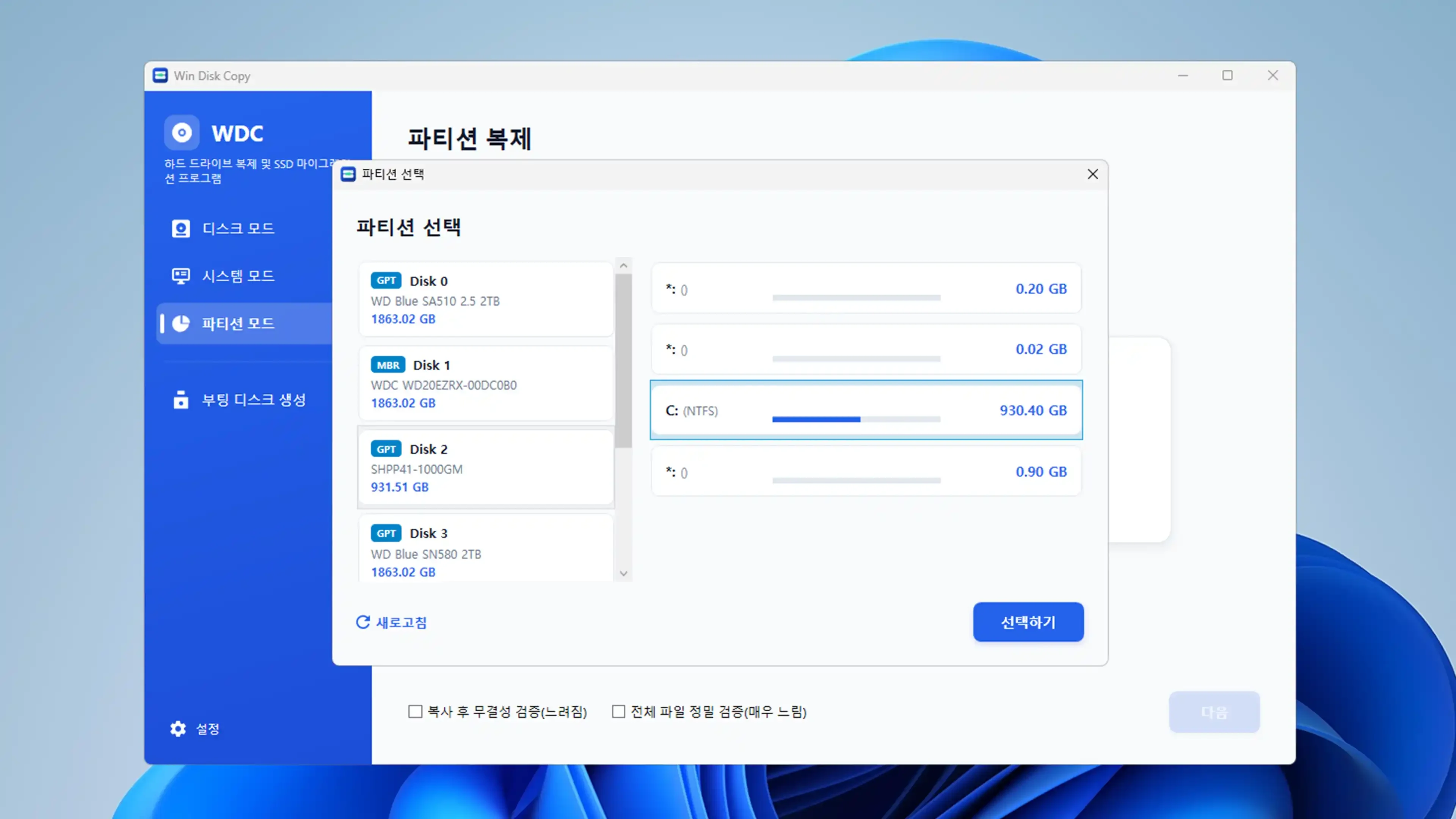Enable 복사 후 무결성 검증 checkbox
The width and height of the screenshot is (1456, 819).
coord(416,711)
